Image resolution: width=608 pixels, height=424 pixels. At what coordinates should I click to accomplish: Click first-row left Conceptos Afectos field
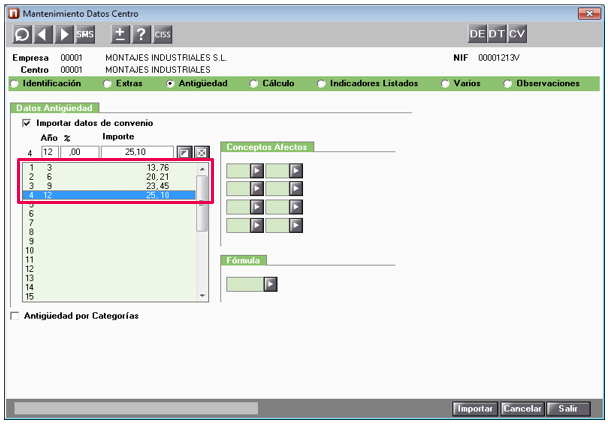[238, 171]
